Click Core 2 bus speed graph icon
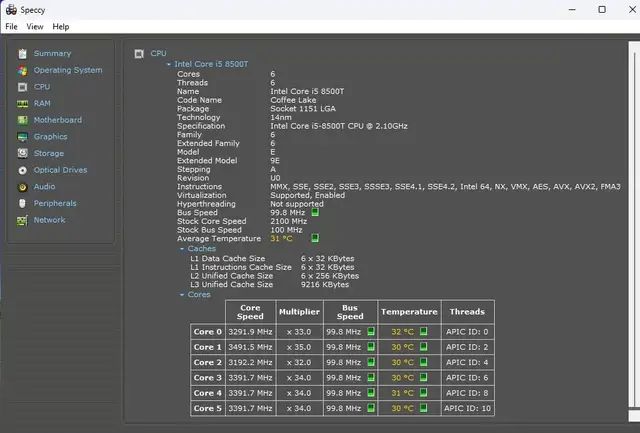 [371, 362]
